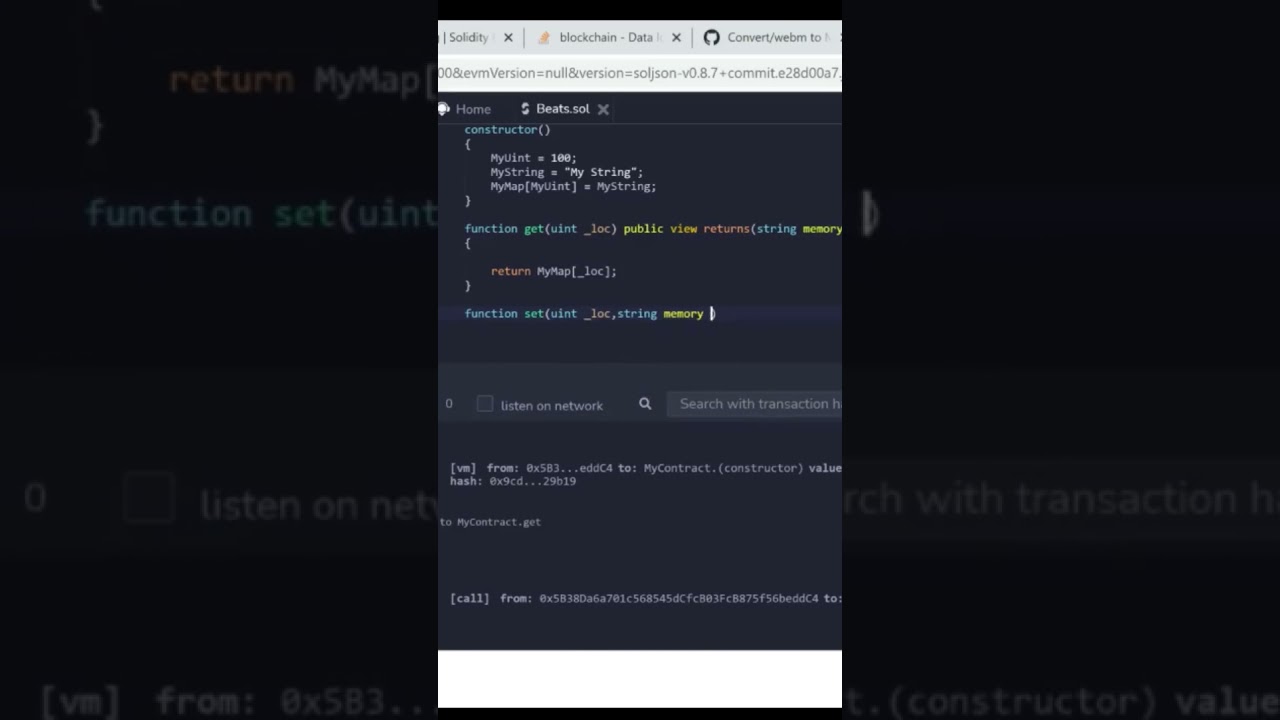The height and width of the screenshot is (720, 1280).
Task: Place cursor at function set declaration line
Action: click(589, 314)
